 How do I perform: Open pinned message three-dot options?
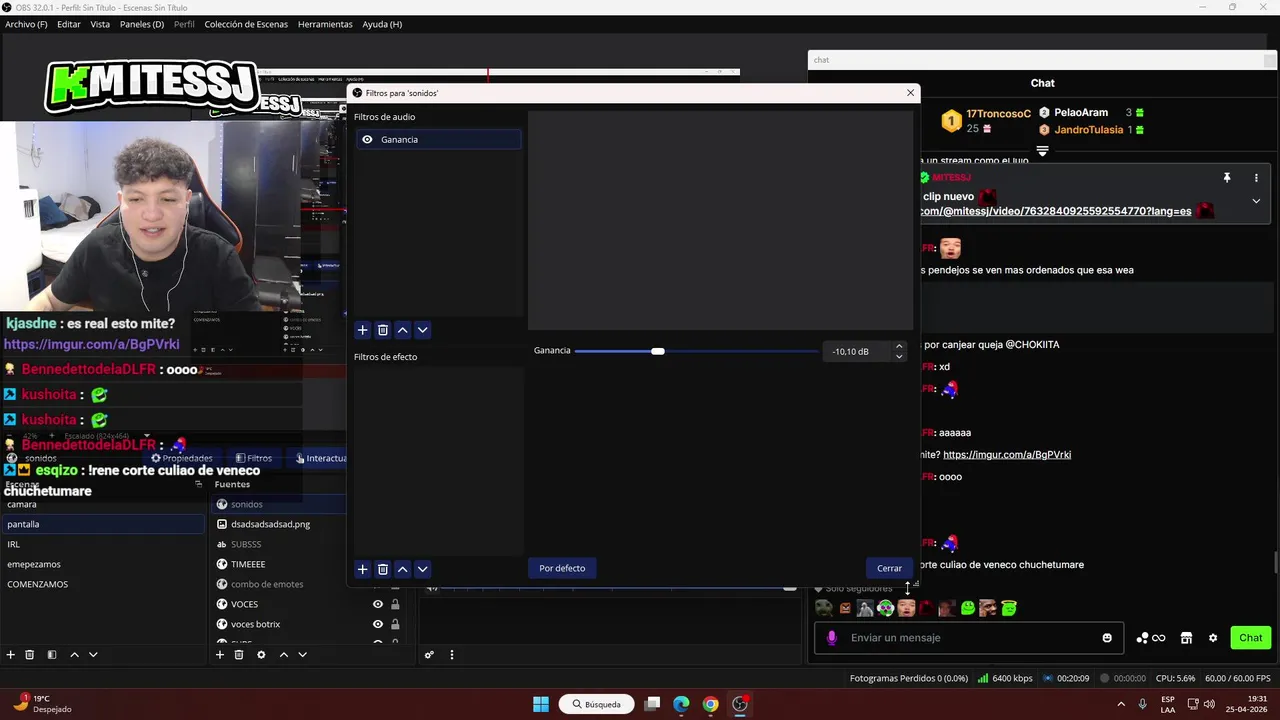tap(1256, 178)
